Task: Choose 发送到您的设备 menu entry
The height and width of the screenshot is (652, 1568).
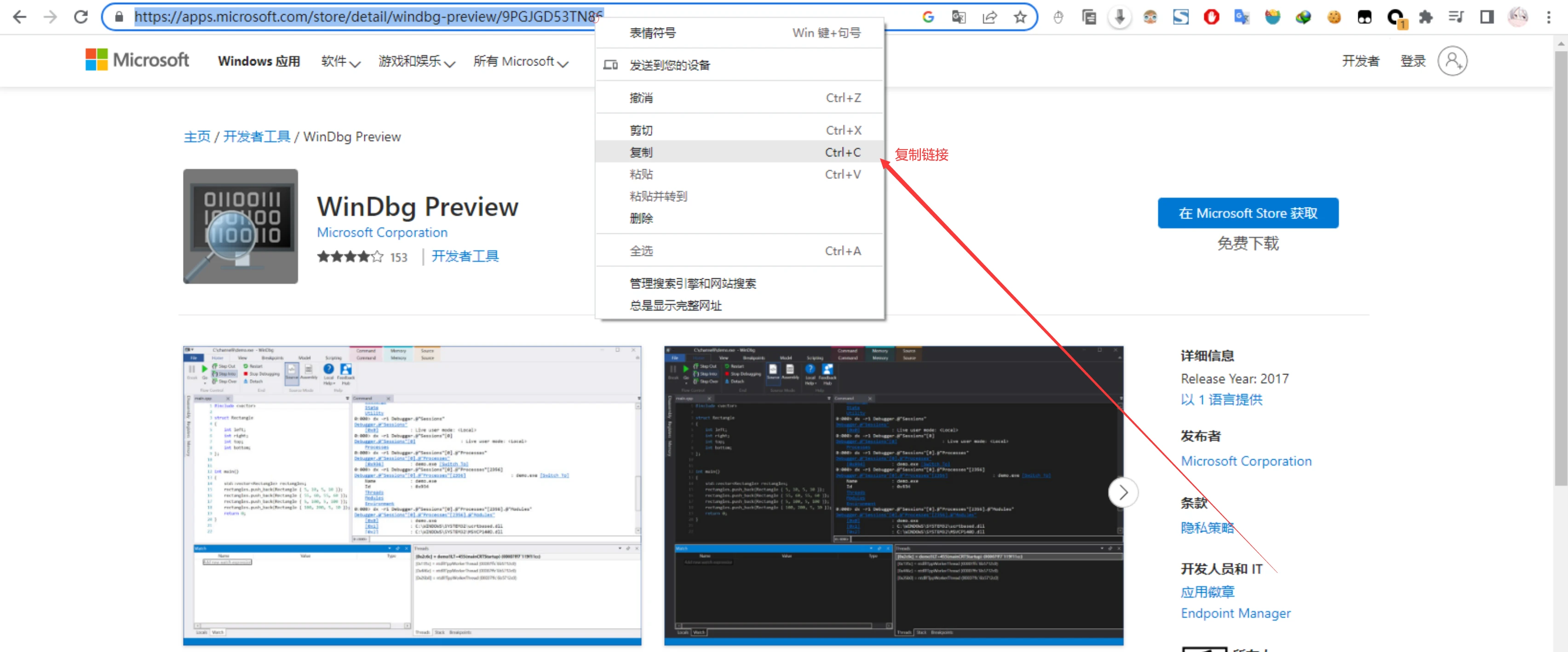Action: pyautogui.click(x=740, y=65)
